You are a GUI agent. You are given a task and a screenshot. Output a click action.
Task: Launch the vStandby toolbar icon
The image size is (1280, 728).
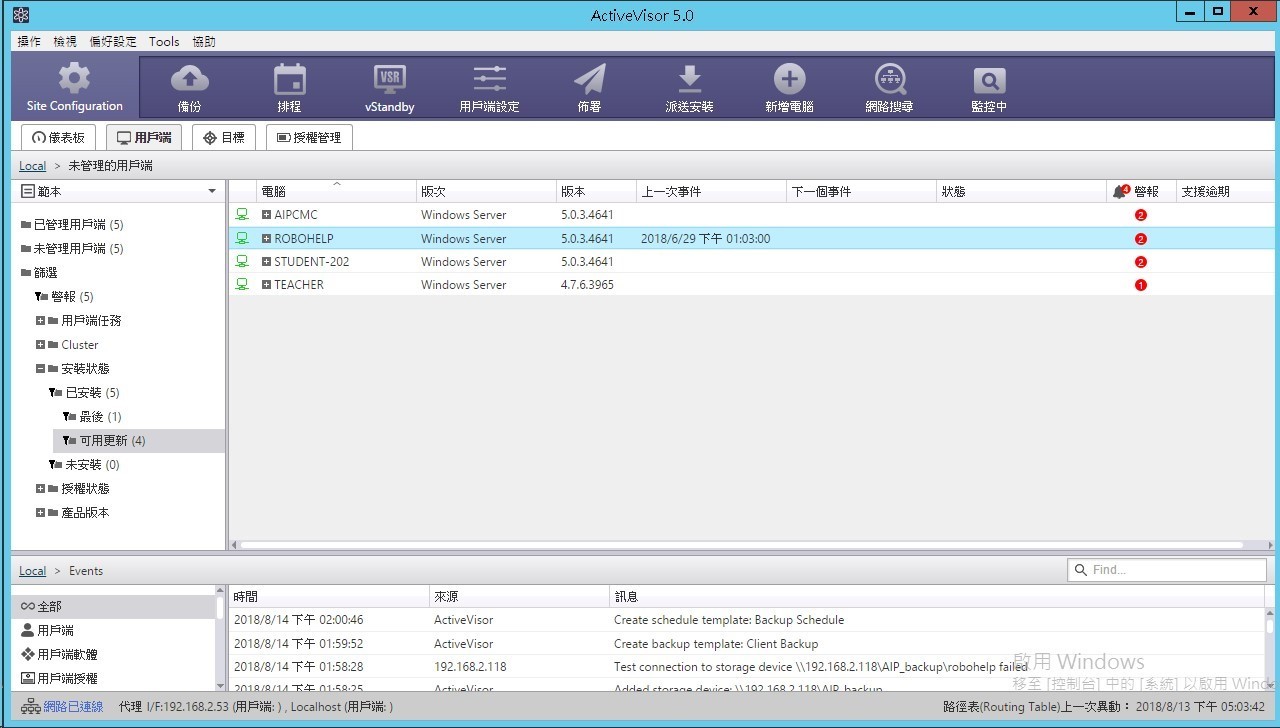point(389,79)
